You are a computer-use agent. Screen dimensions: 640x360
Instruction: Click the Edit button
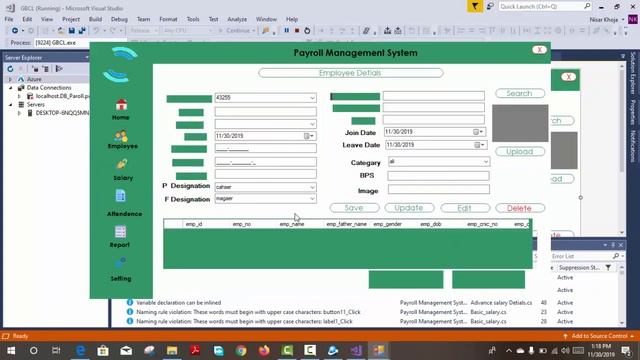coord(465,208)
